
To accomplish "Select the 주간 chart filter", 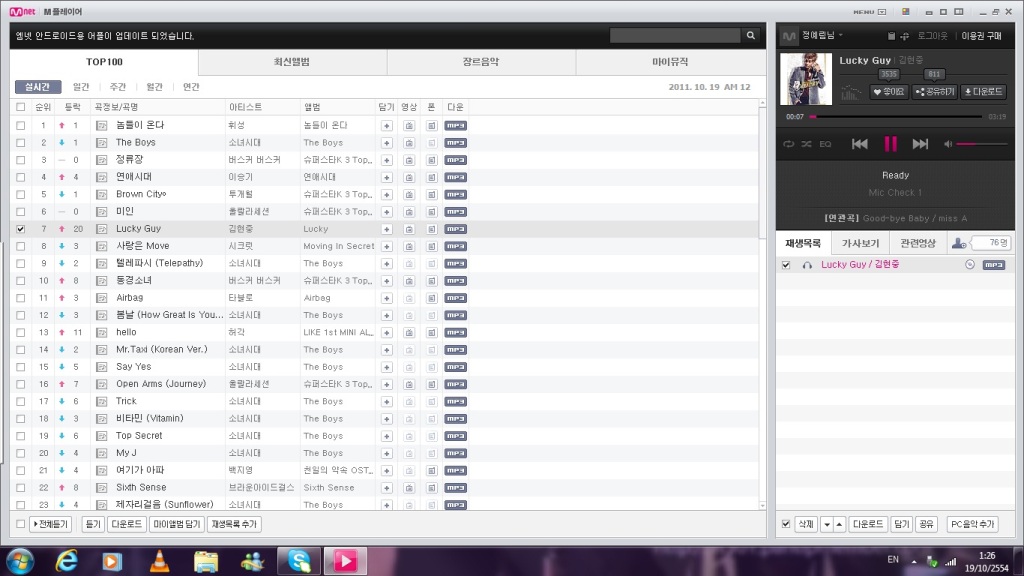I will click(118, 87).
